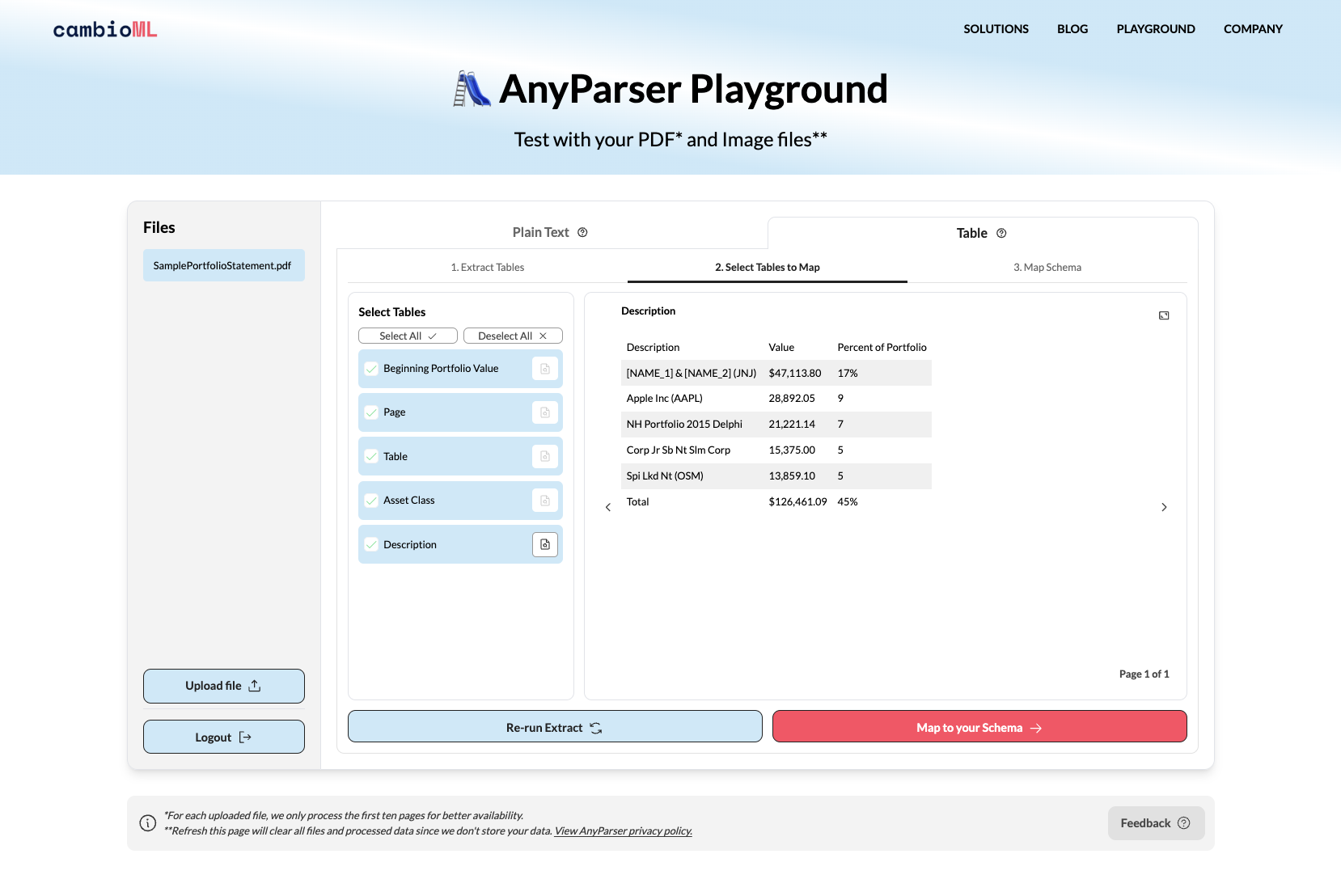Expand table preview to fullscreen

(1164, 315)
